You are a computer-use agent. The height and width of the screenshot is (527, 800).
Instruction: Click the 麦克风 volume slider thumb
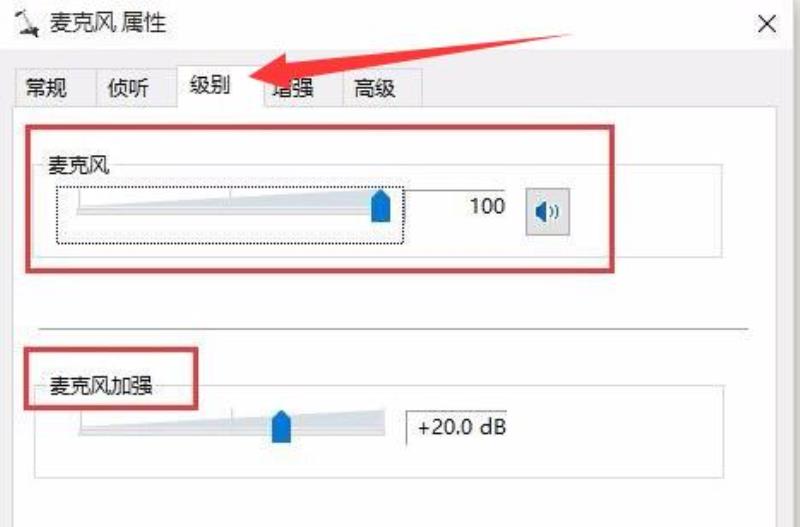381,205
